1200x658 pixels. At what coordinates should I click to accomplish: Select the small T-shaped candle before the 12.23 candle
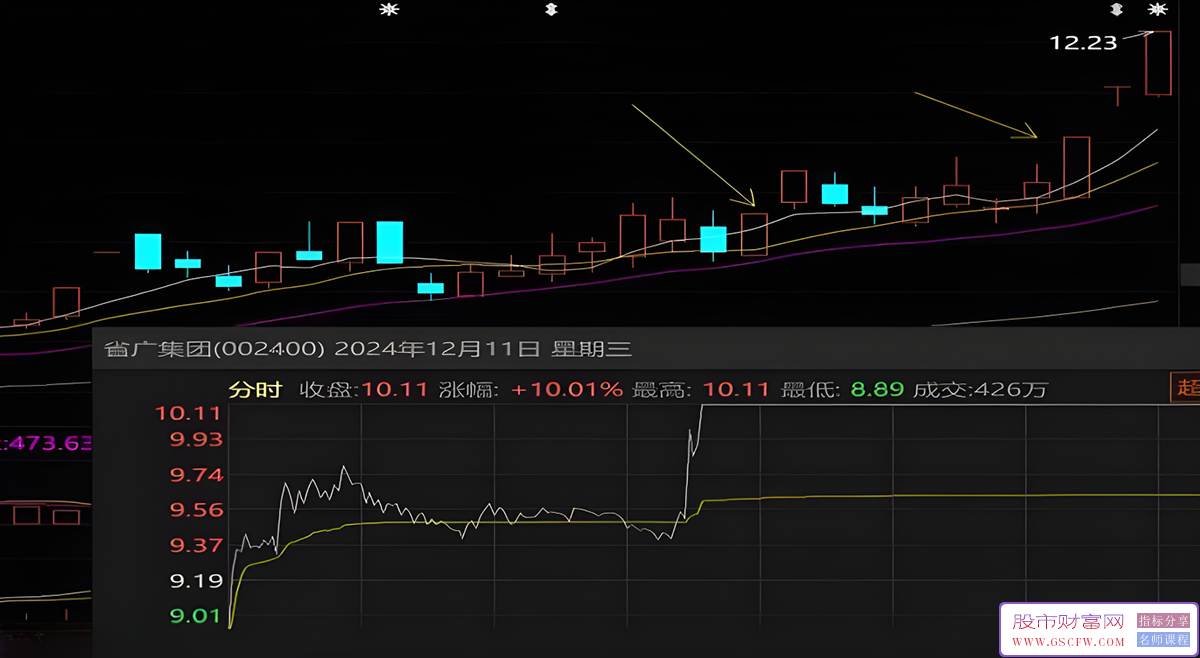[x=1117, y=95]
